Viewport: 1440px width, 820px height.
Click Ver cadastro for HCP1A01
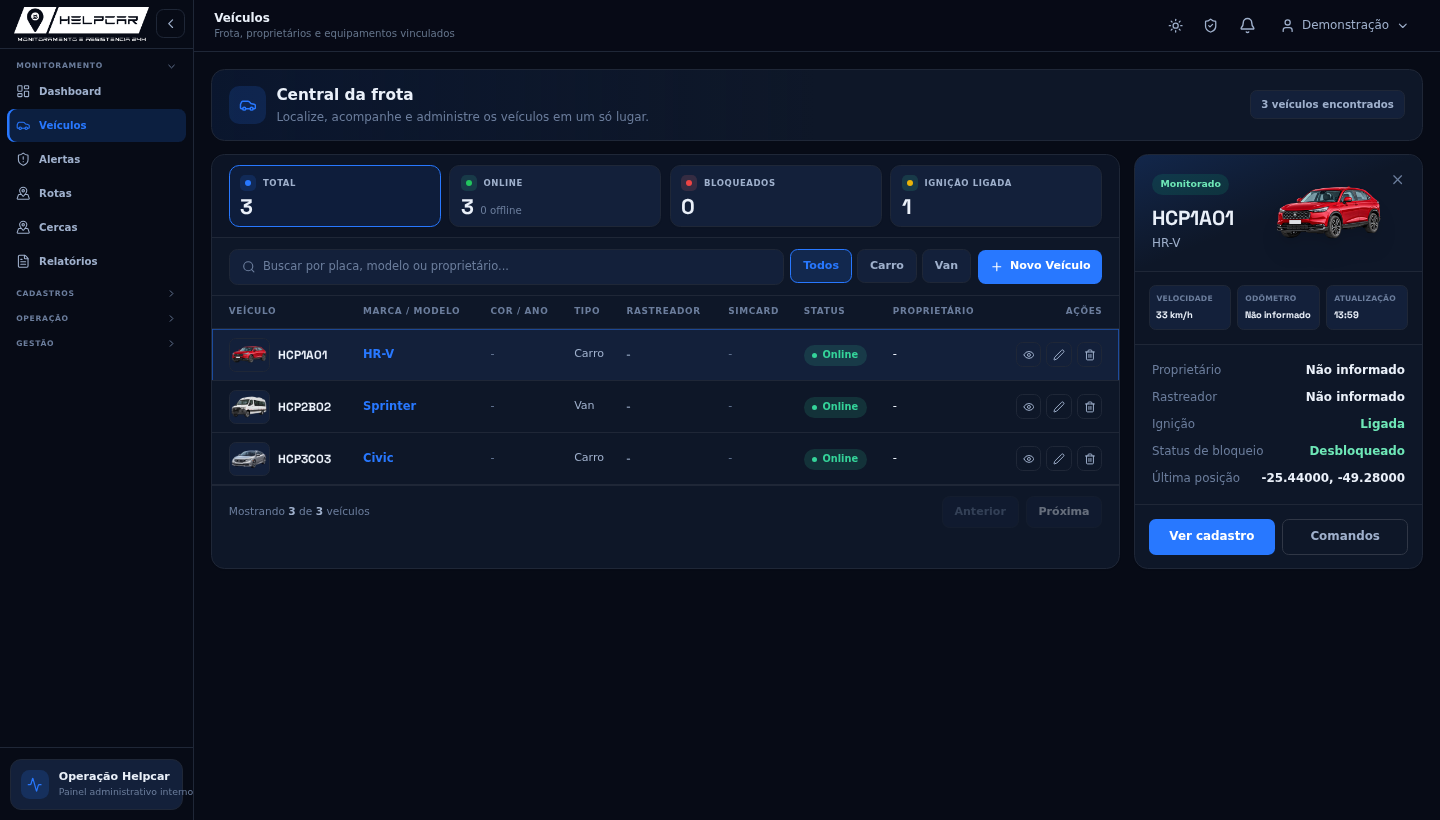[x=1212, y=537]
